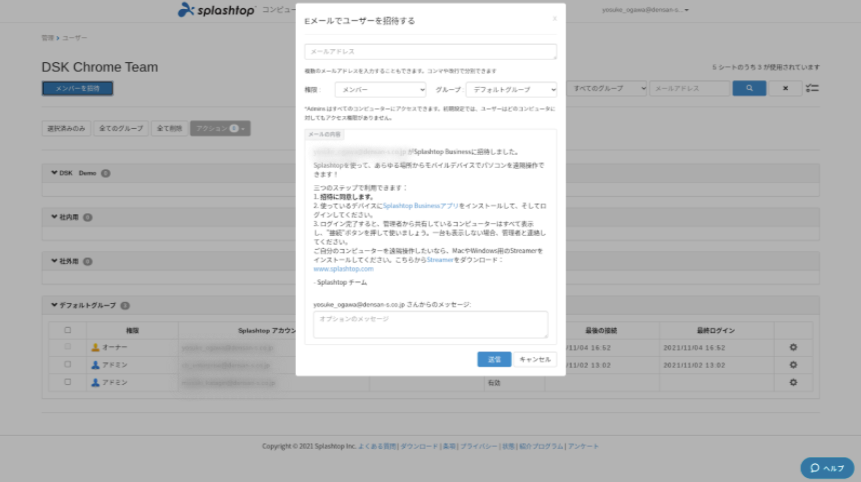
Task: Check the オーナー row checkbox
Action: pos(68,347)
